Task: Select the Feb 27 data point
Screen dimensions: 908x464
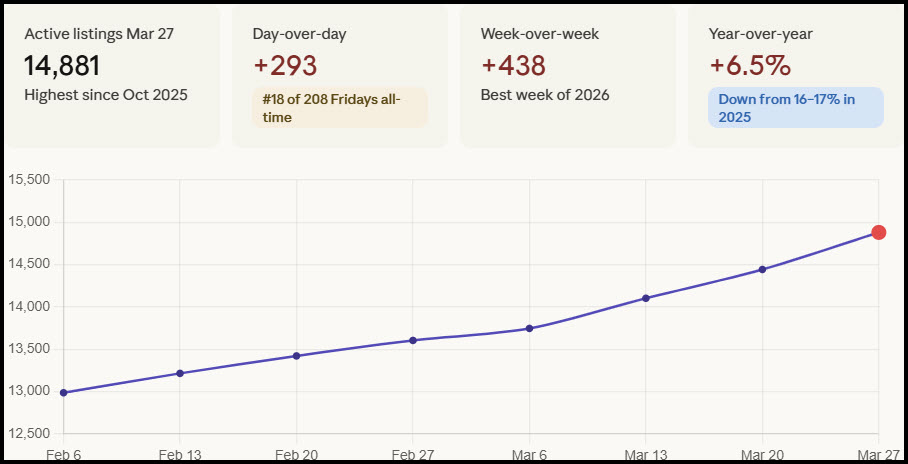Action: click(413, 340)
